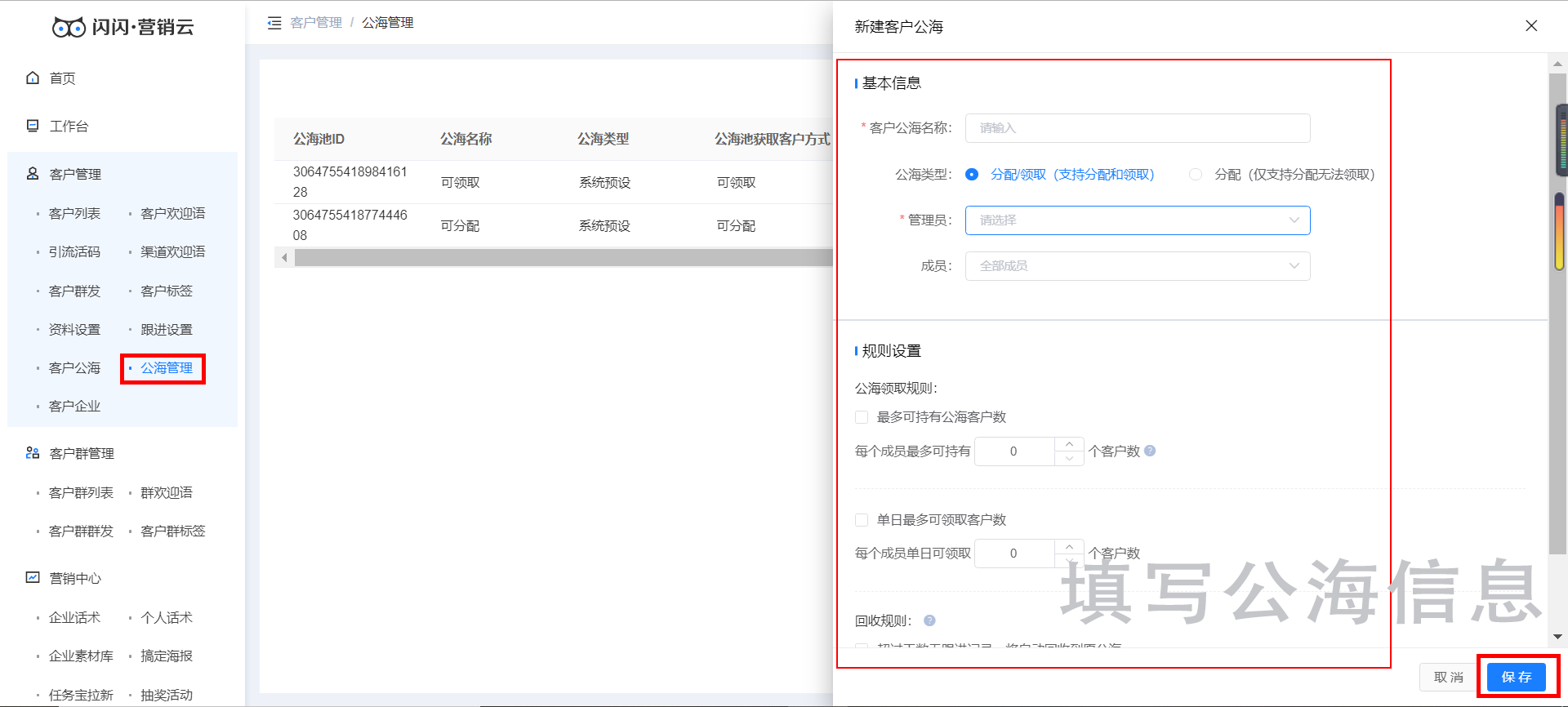This screenshot has width=1568, height=707.
Task: Check 最多可持有公海客户数 checkbox
Action: point(862,417)
